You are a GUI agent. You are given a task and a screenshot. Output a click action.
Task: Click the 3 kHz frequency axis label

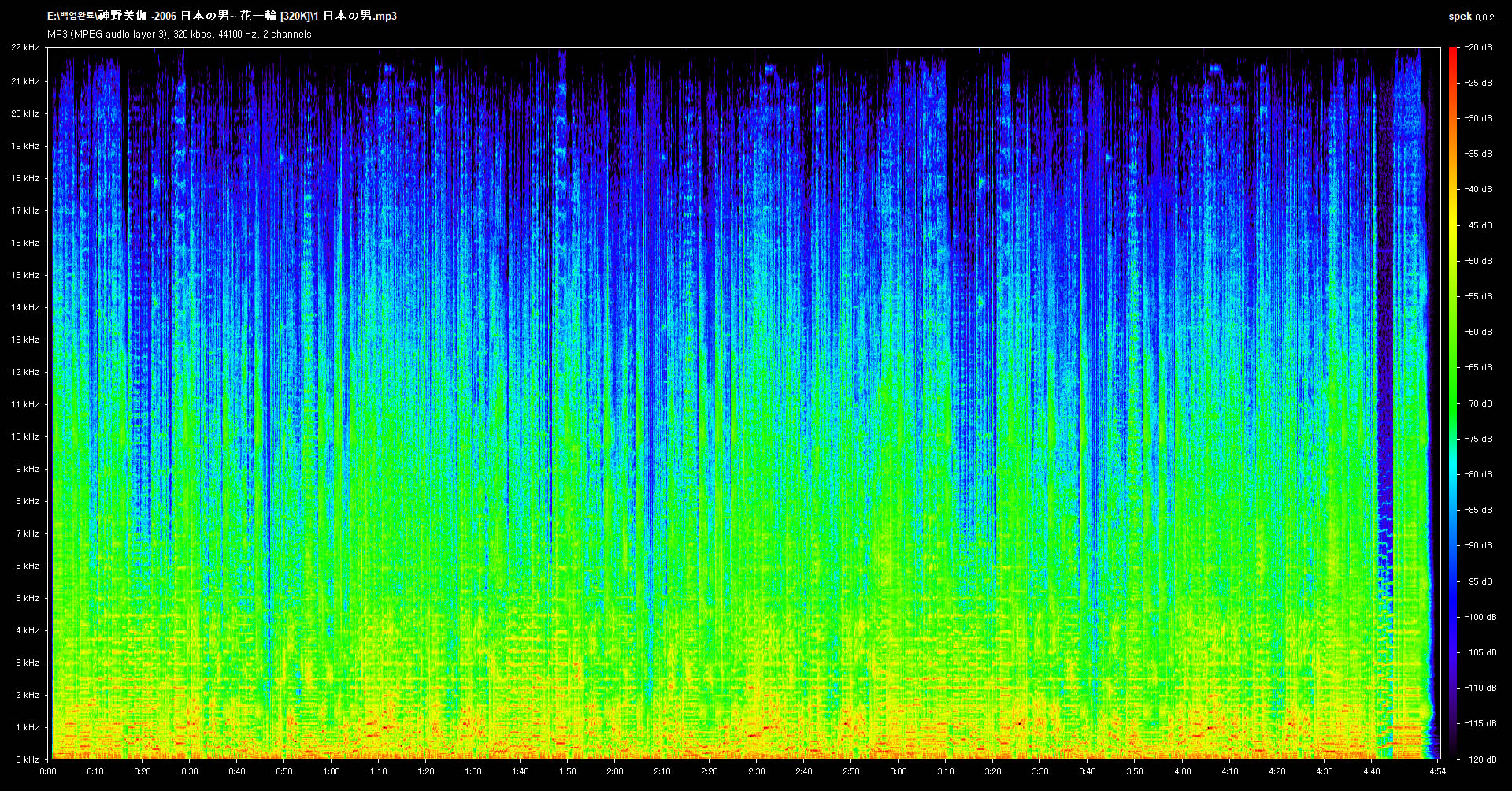pos(28,663)
